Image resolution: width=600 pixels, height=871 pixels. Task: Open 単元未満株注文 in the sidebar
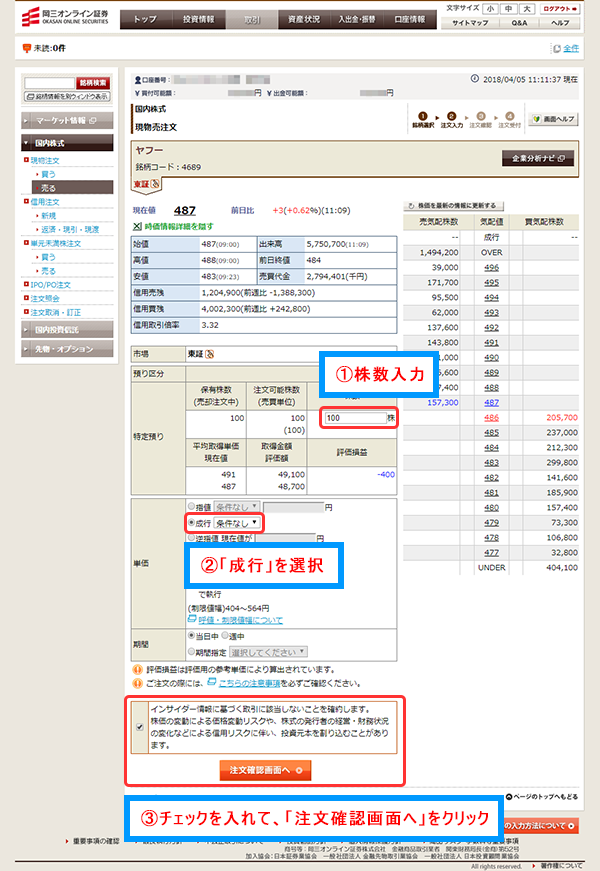[56, 243]
